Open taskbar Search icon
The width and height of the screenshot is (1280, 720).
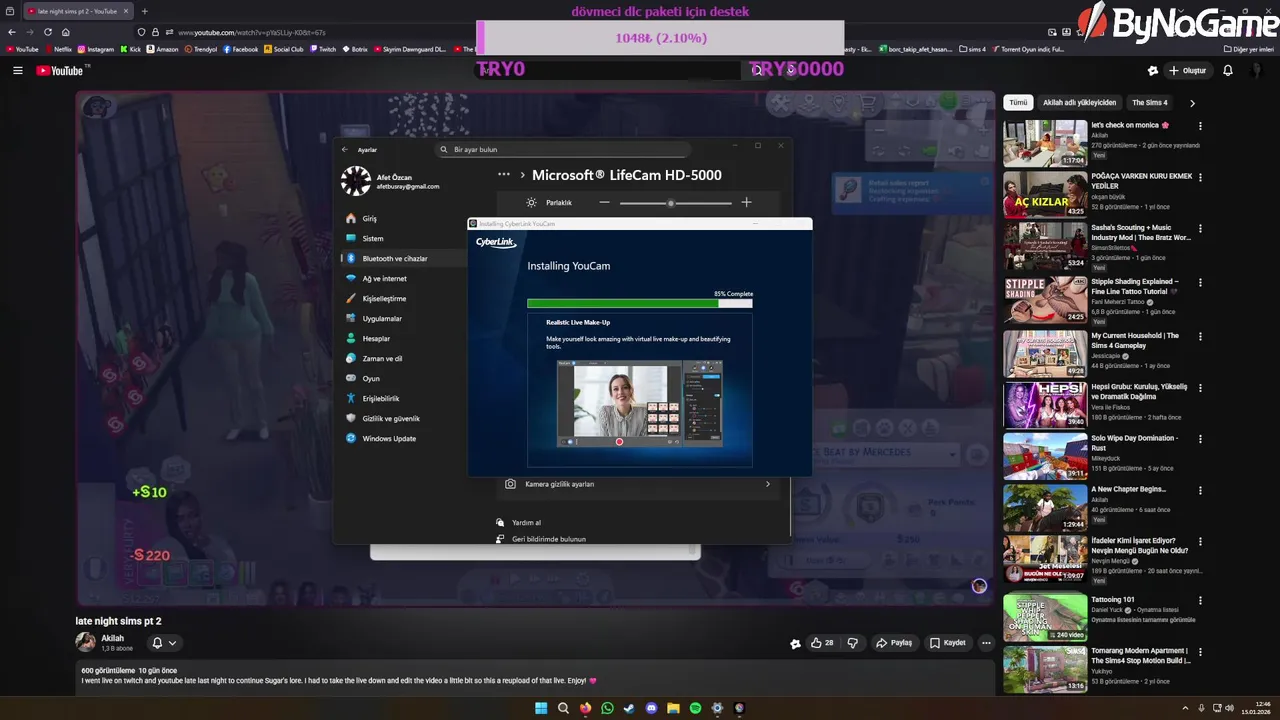coord(563,708)
